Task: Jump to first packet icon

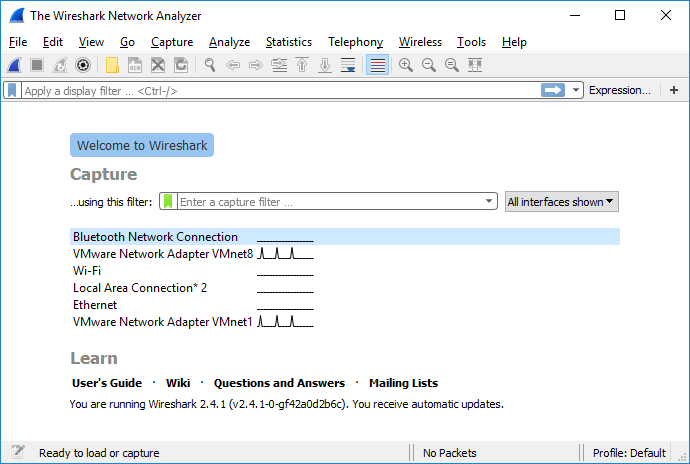Action: (302, 65)
